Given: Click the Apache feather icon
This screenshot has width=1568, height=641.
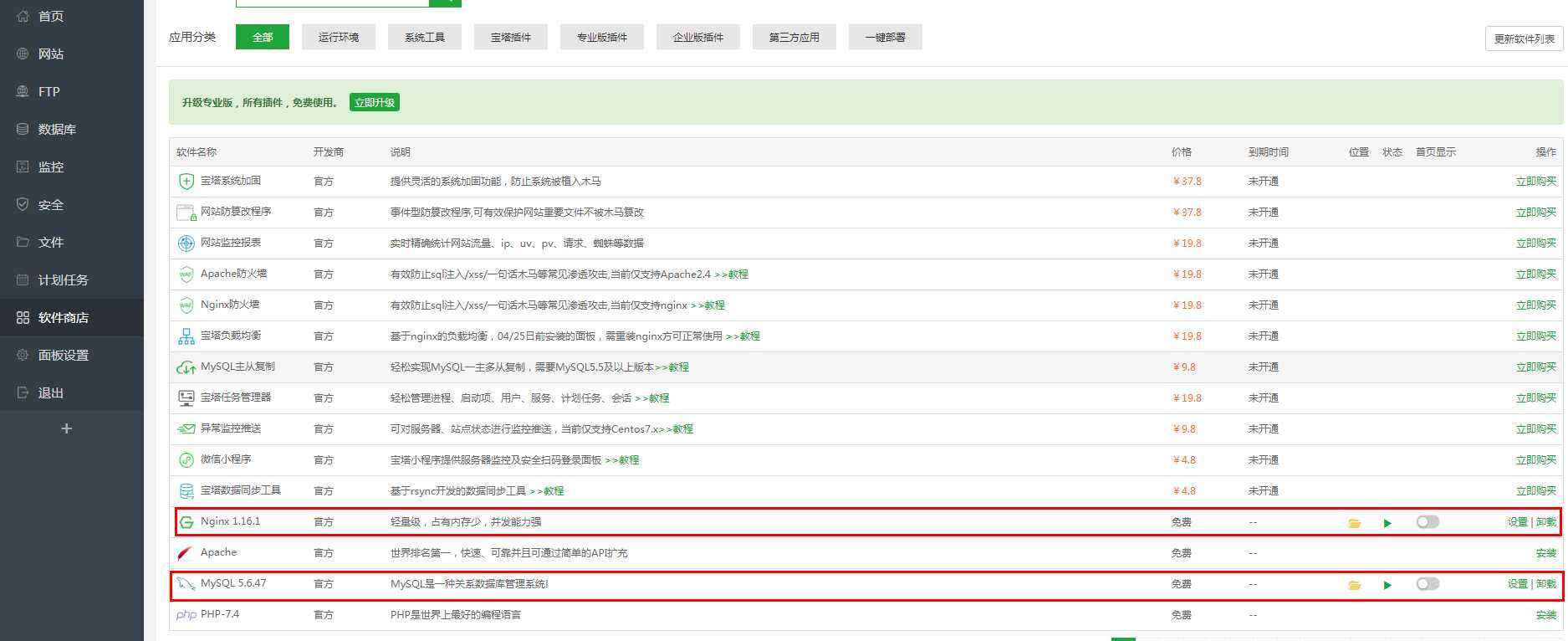Looking at the screenshot, I should (185, 553).
